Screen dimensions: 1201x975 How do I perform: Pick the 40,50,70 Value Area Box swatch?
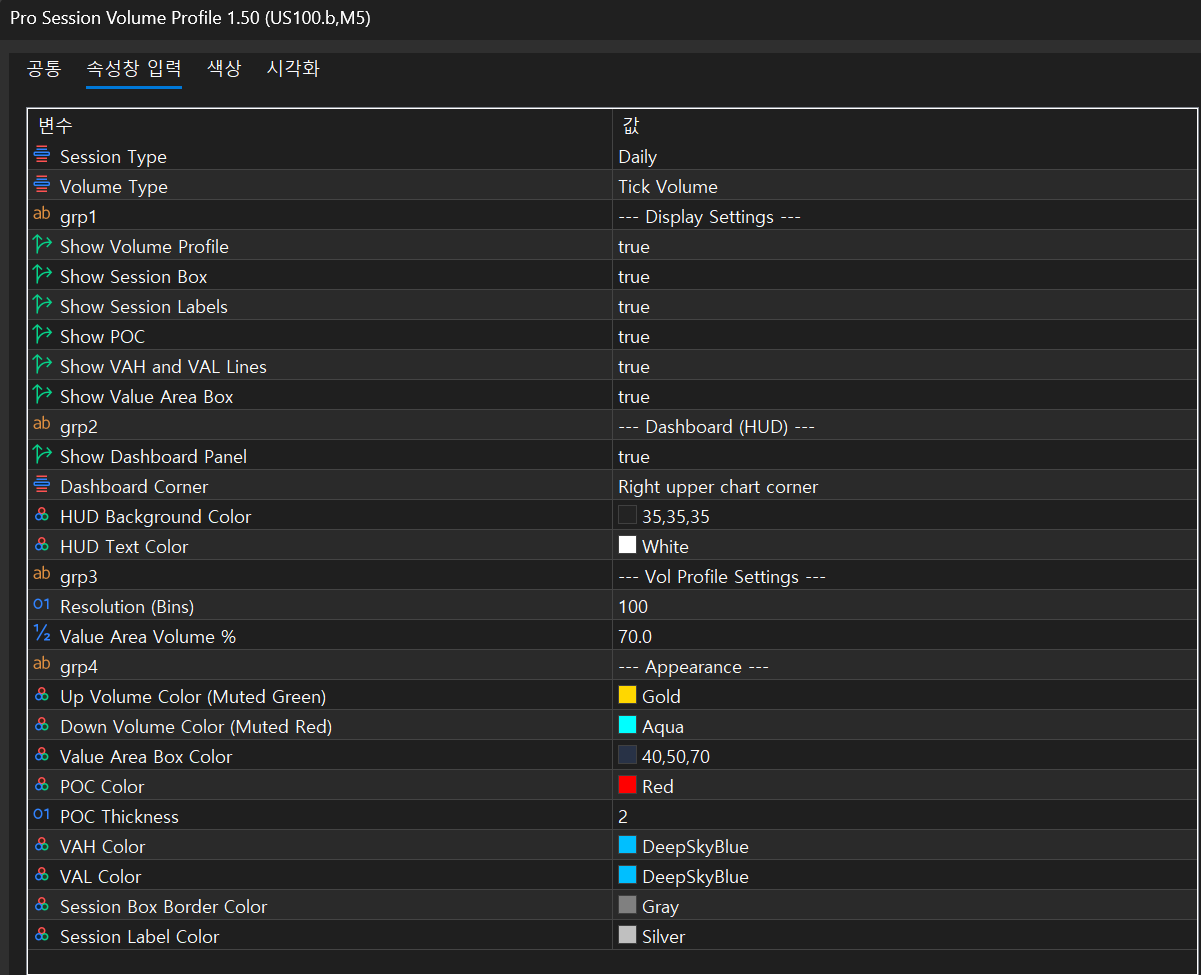click(627, 755)
